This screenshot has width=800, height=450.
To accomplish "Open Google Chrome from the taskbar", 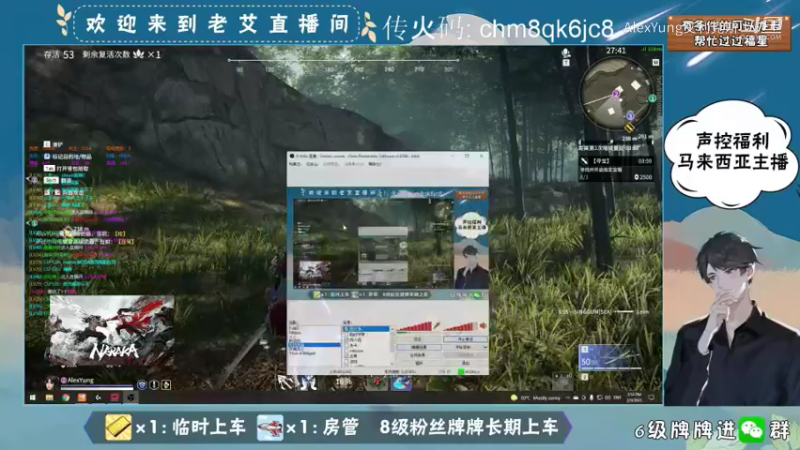I will pyautogui.click(x=66, y=397).
